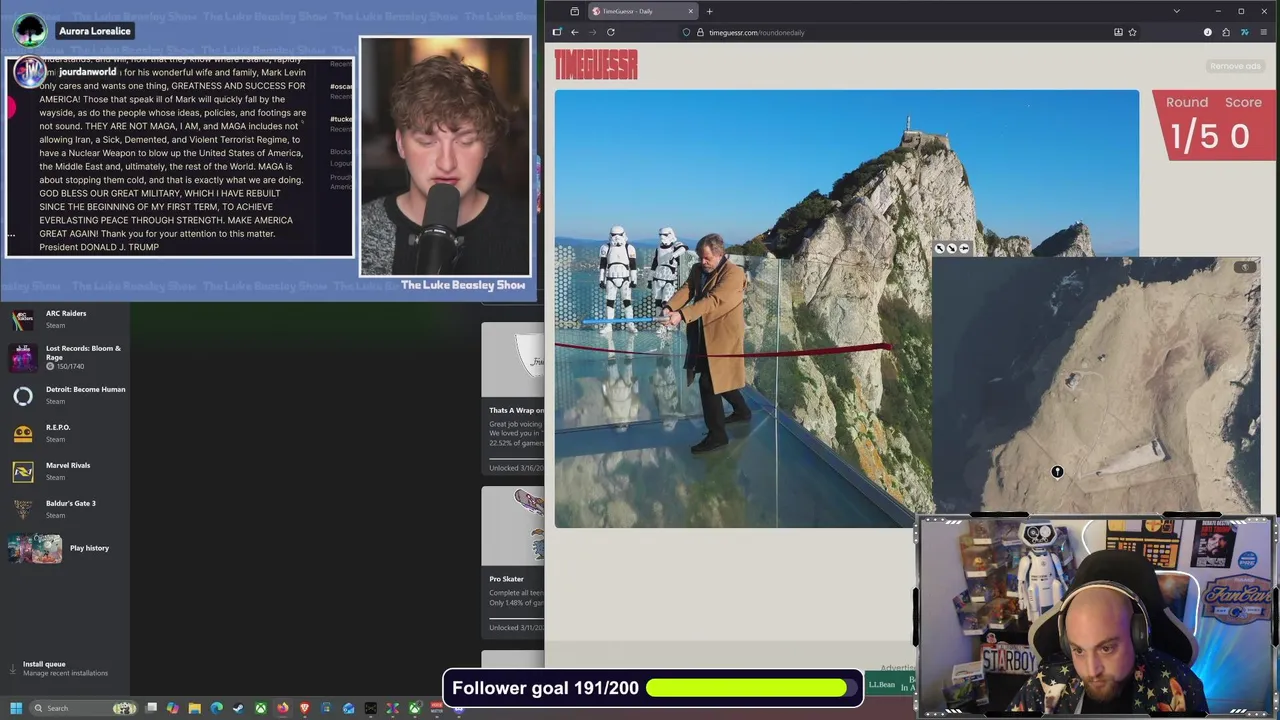Select R.E.P.O. in the games list
The image size is (1280, 720).
[x=65, y=433]
